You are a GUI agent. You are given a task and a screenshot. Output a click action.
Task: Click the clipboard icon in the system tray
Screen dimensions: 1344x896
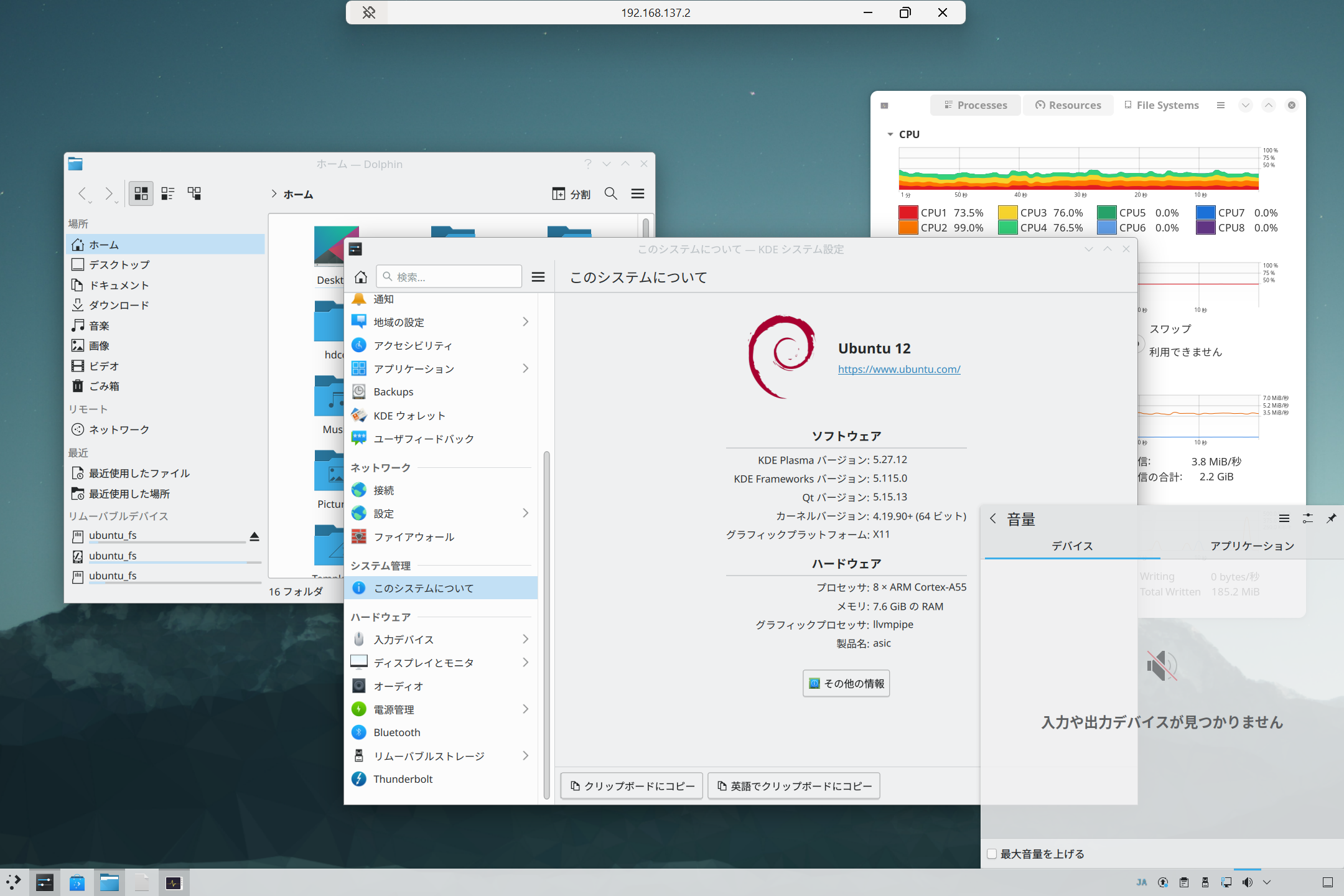(x=1184, y=882)
